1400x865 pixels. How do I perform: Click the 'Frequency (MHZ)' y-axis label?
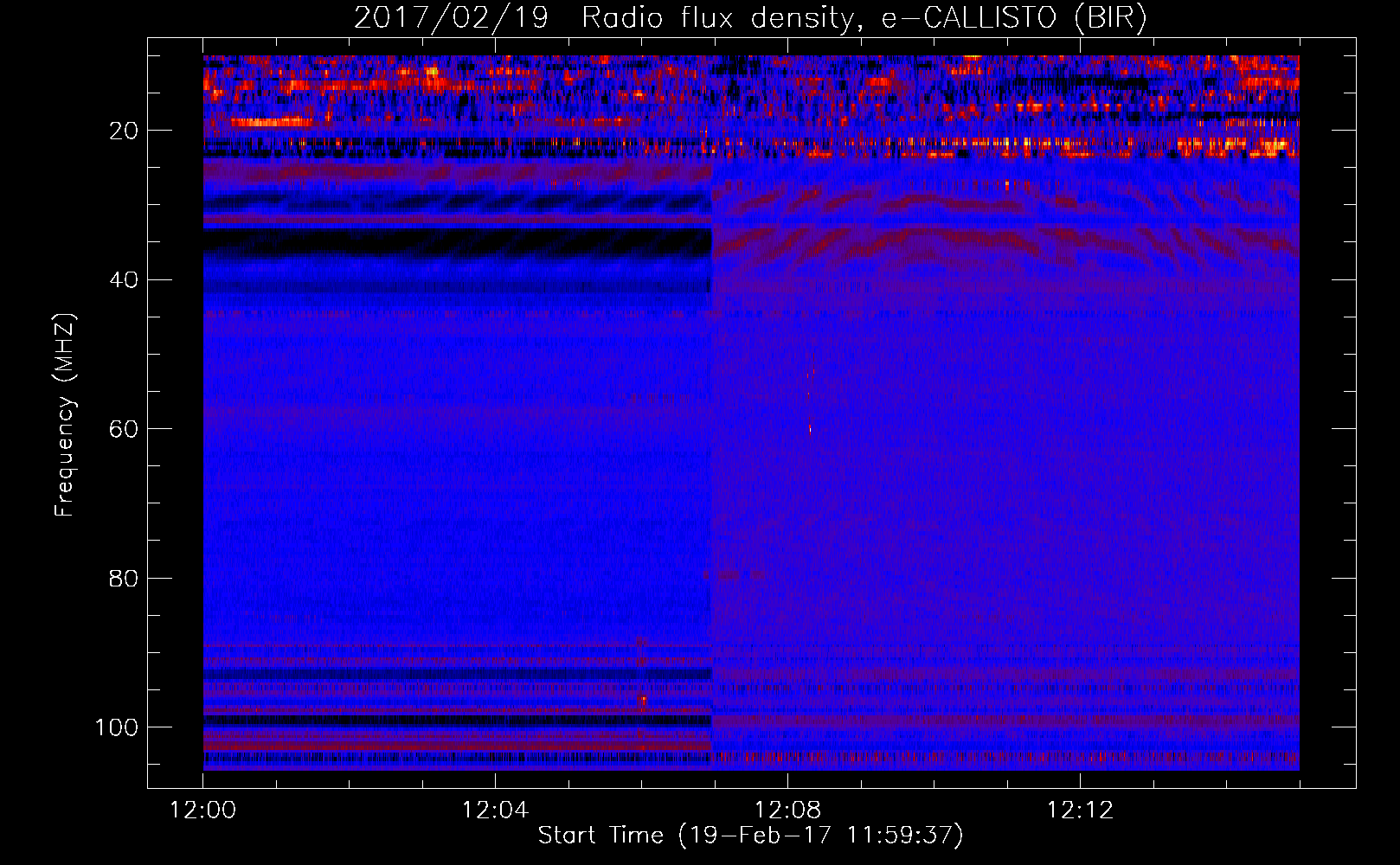tap(65, 415)
